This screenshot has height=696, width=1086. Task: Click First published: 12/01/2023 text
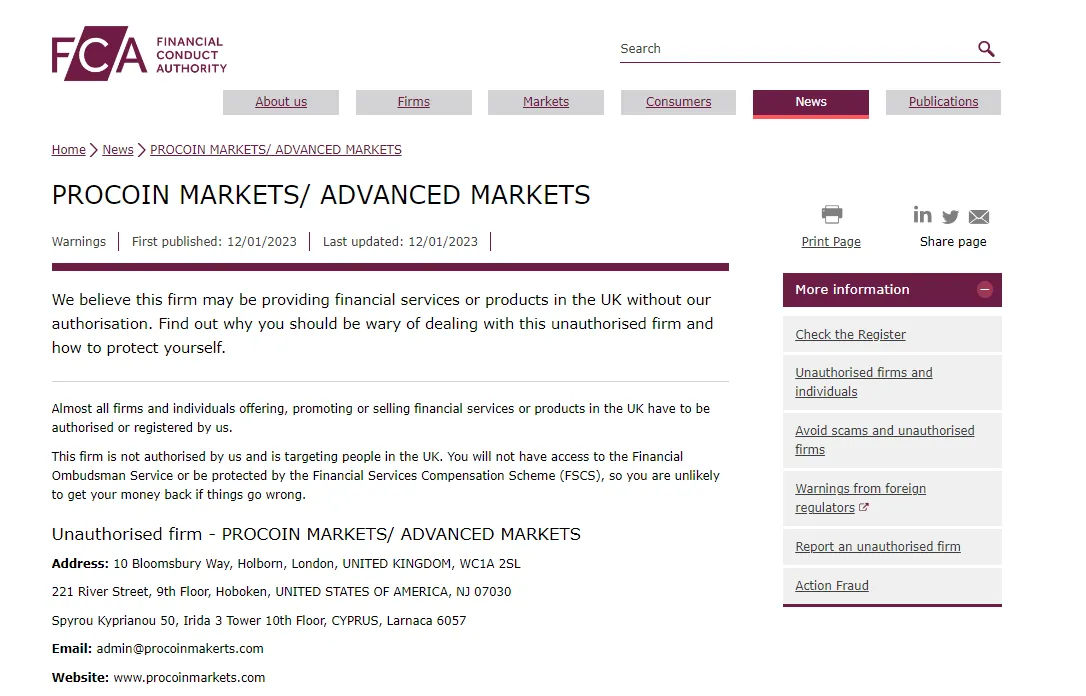tap(214, 242)
